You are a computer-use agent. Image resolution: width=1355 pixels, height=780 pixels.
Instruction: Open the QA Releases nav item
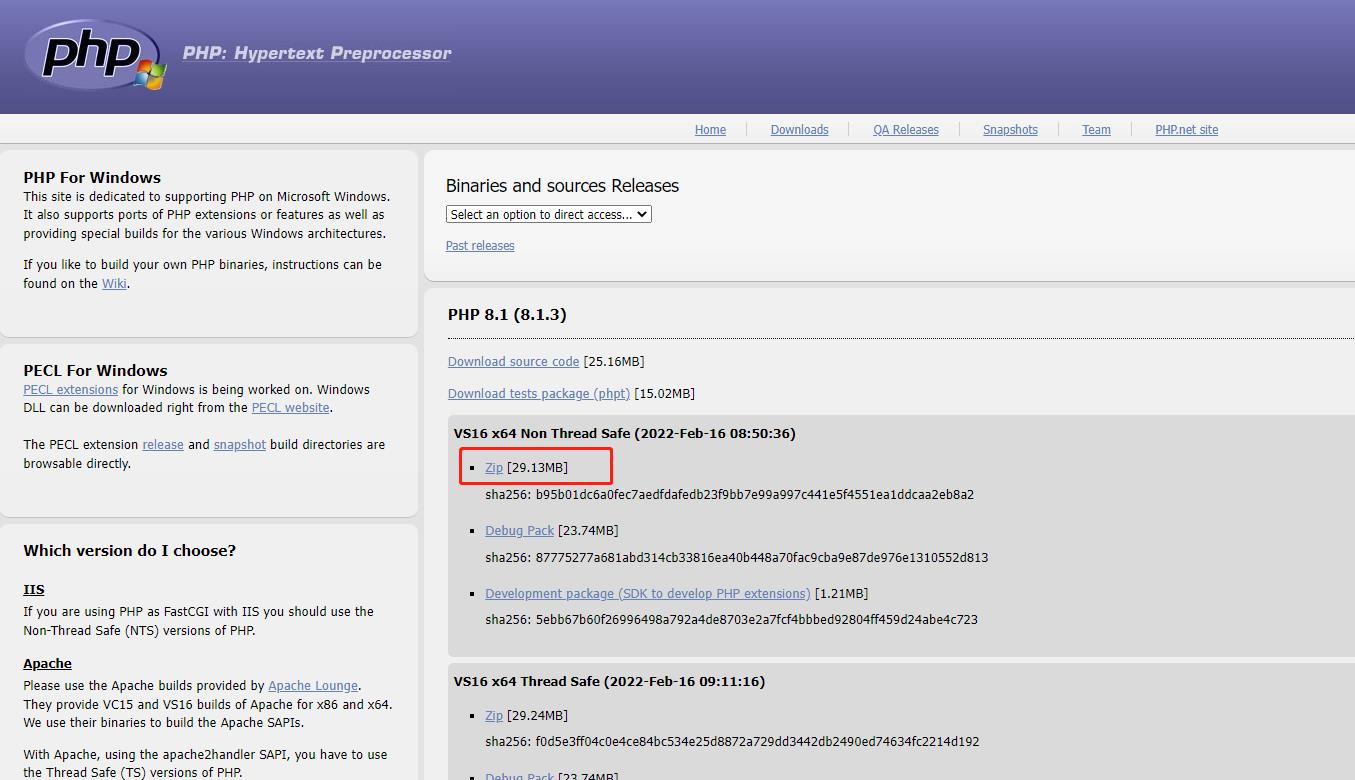click(x=906, y=130)
